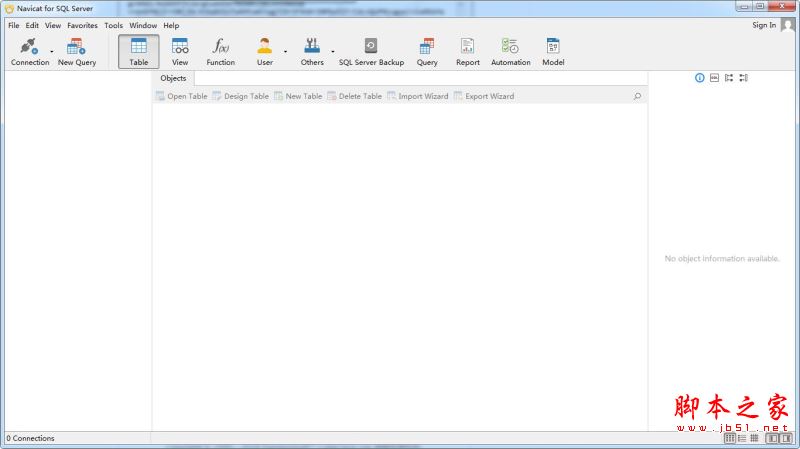Open the Report section
800x449 pixels.
(467, 52)
